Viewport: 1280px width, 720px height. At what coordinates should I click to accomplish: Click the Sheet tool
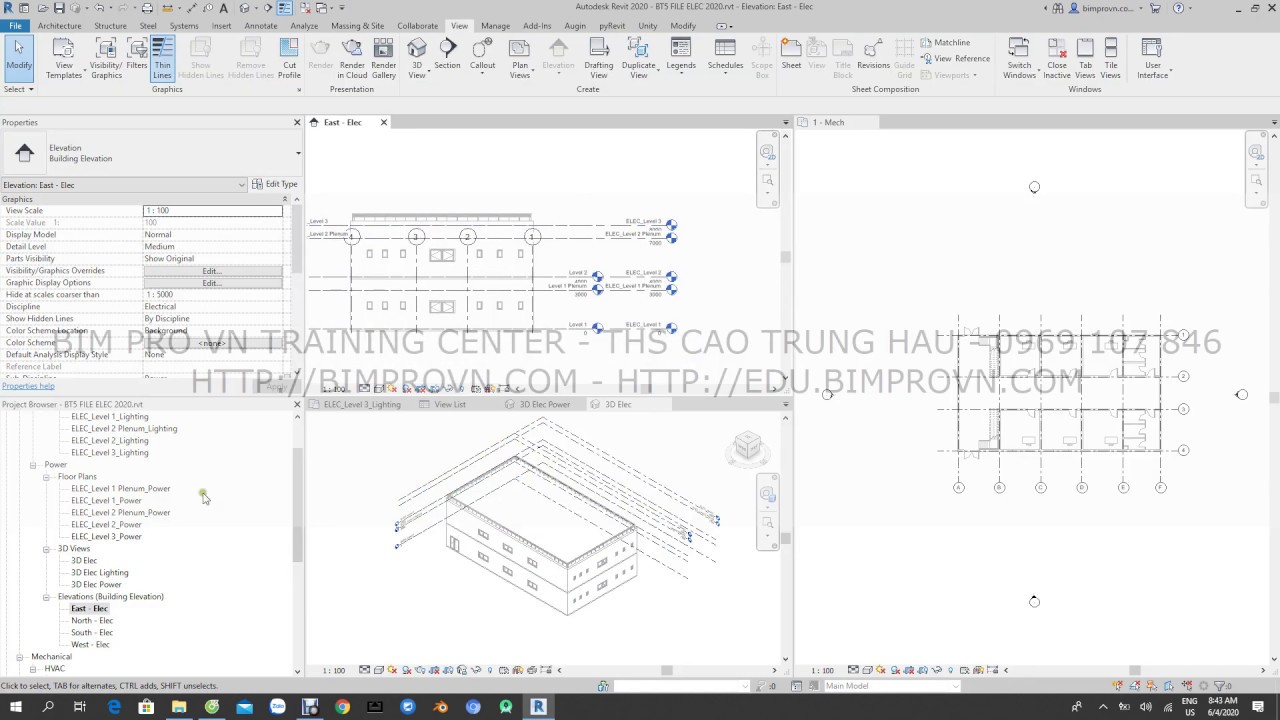(791, 56)
